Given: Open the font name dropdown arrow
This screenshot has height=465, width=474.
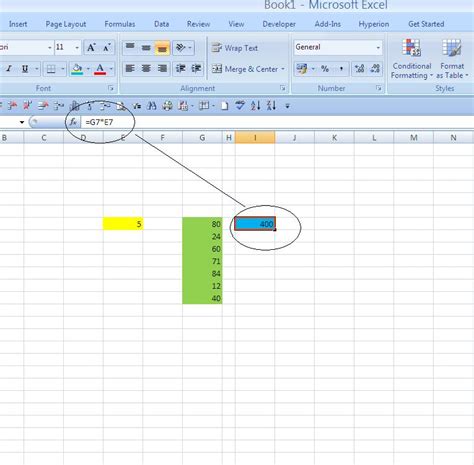Looking at the screenshot, I should click(50, 48).
